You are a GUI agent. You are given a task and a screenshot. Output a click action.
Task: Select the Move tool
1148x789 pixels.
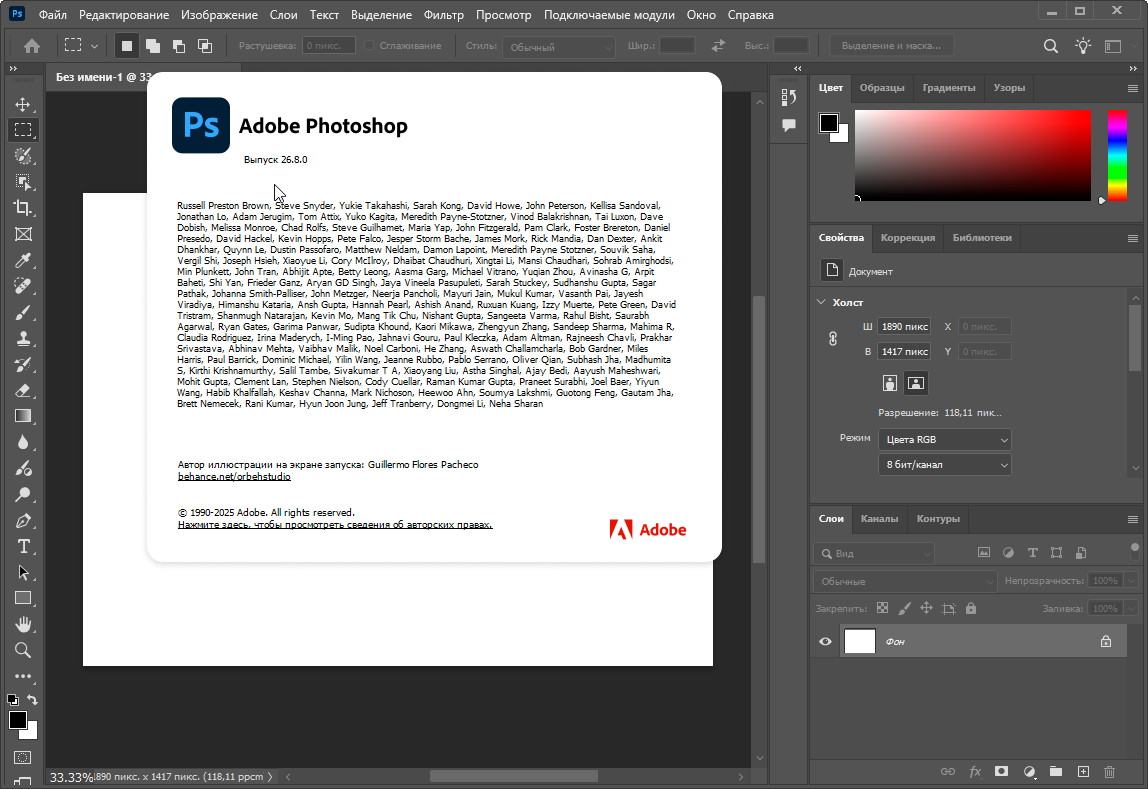(23, 104)
